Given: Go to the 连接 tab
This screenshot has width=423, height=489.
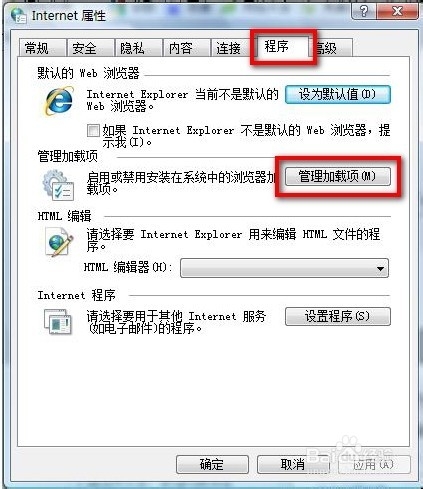Looking at the screenshot, I should pyautogui.click(x=231, y=48).
